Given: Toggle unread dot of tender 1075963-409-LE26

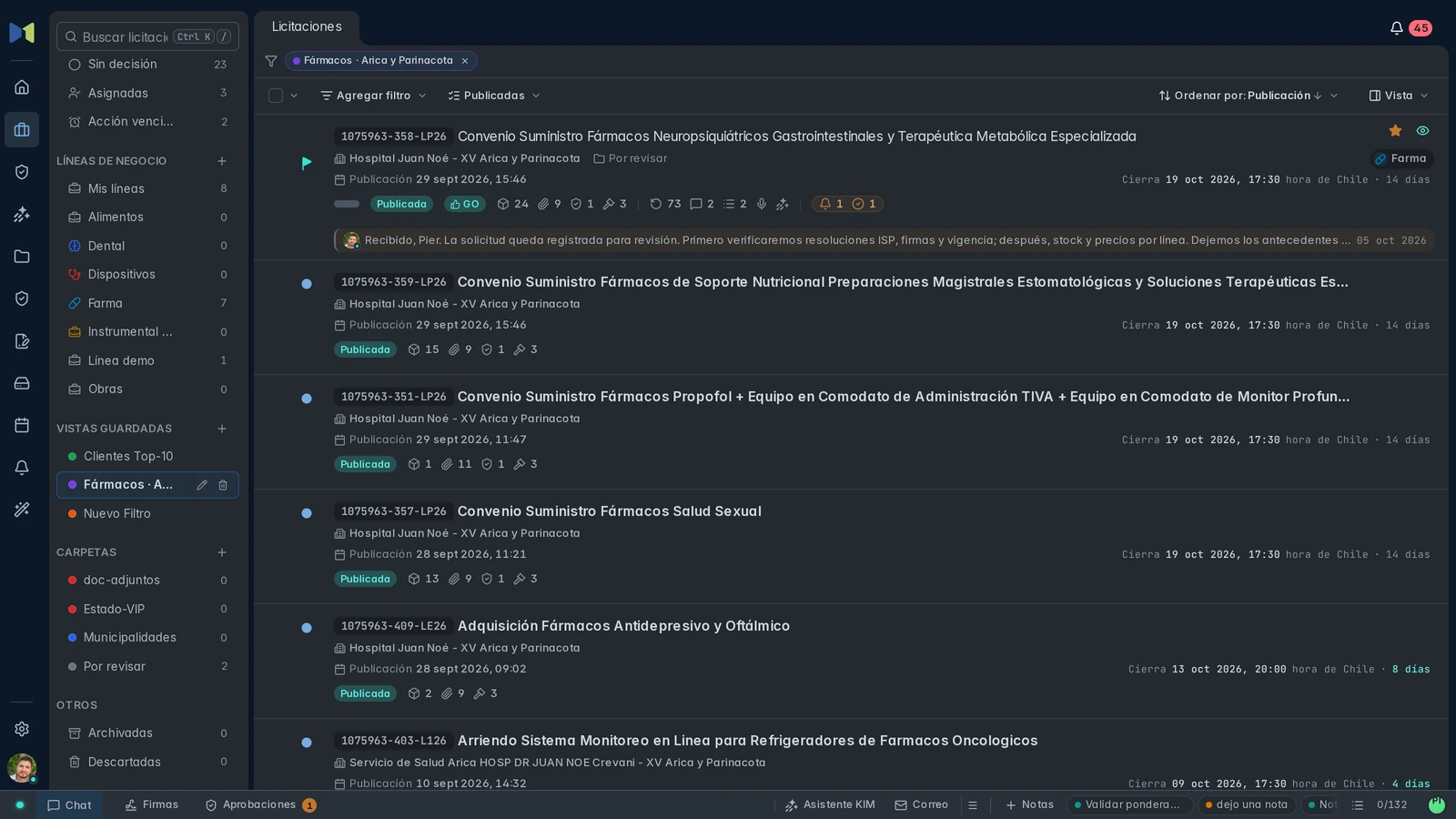Looking at the screenshot, I should coord(307,628).
